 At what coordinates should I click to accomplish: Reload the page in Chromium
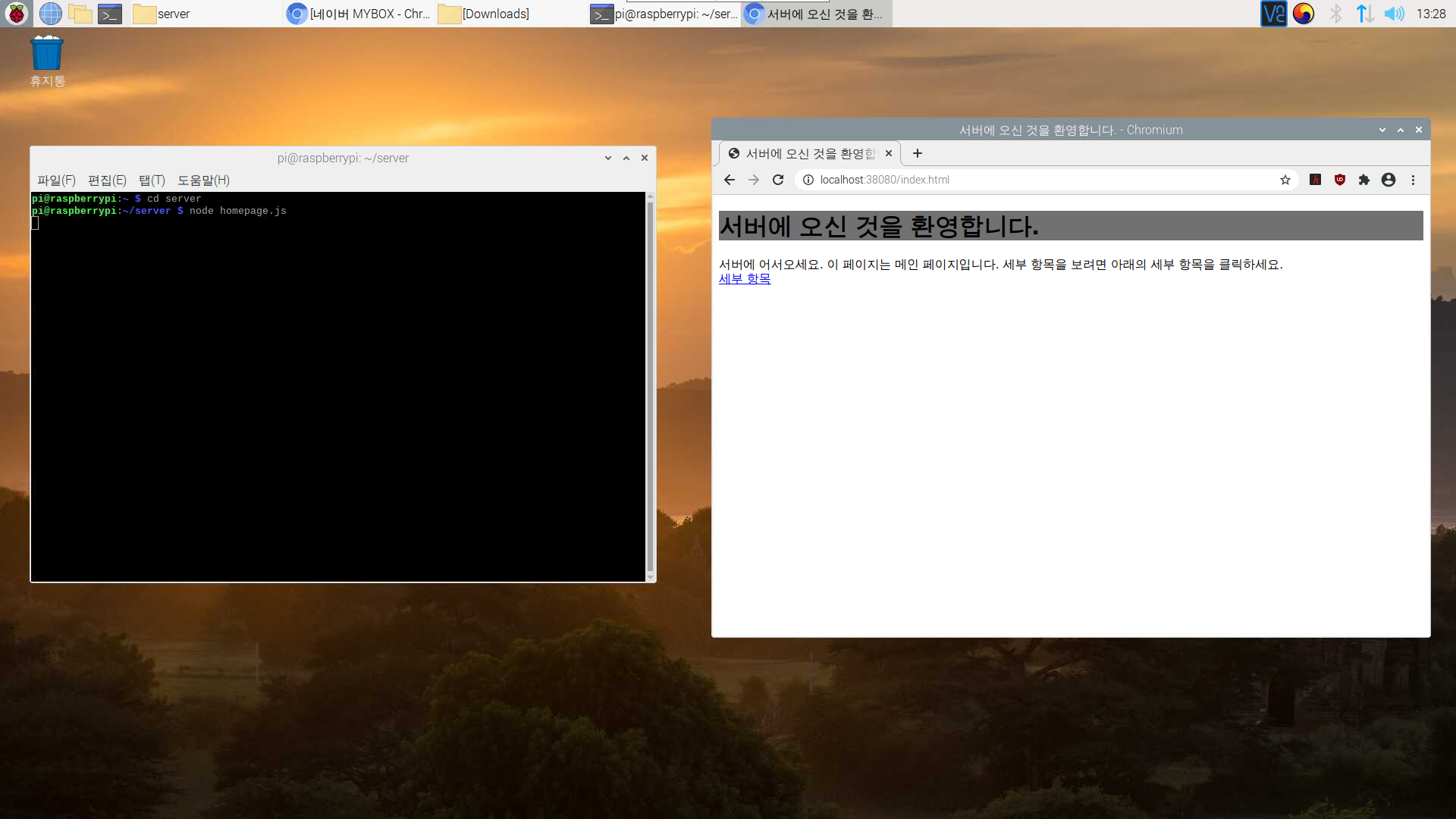[x=778, y=180]
